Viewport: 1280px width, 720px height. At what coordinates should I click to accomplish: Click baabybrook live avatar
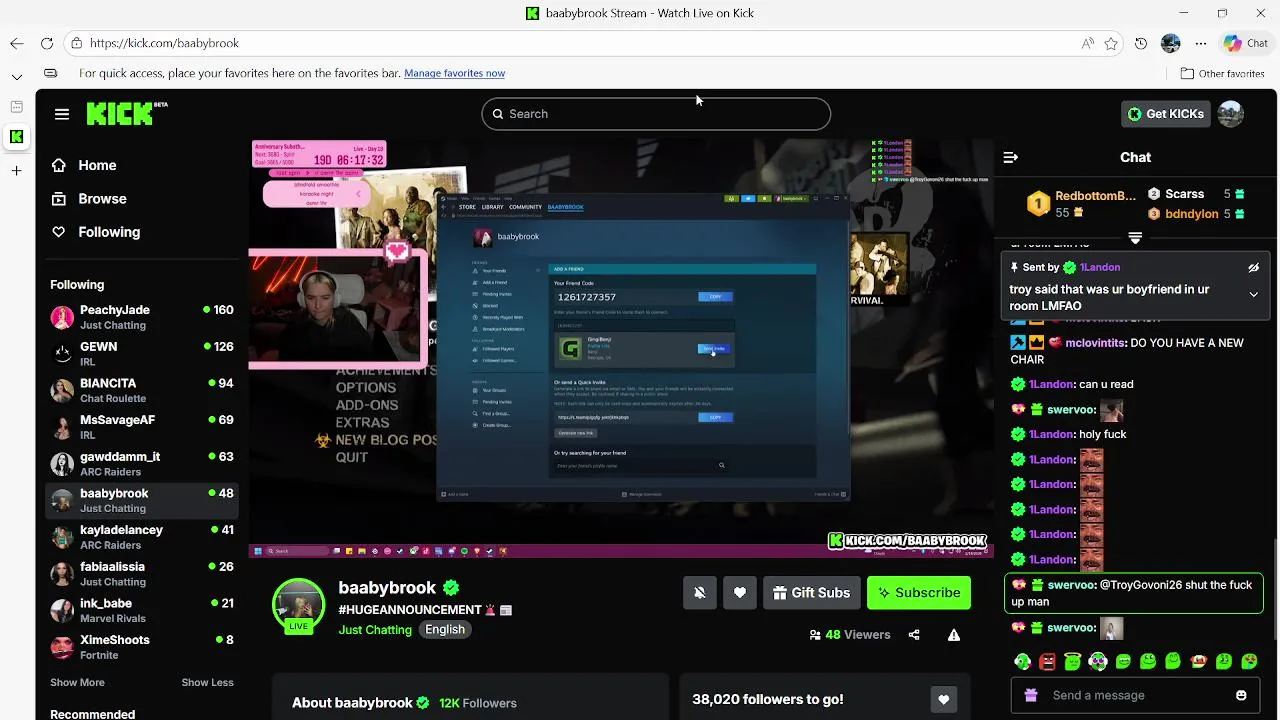(x=298, y=606)
